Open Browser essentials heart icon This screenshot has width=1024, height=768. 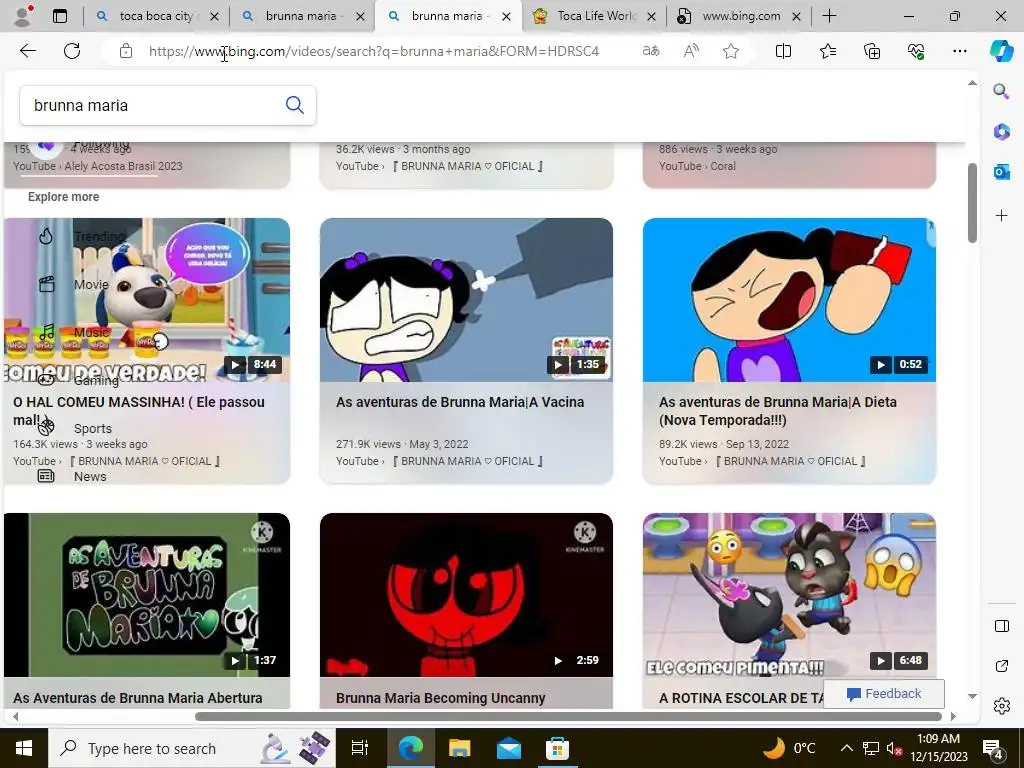[x=916, y=51]
